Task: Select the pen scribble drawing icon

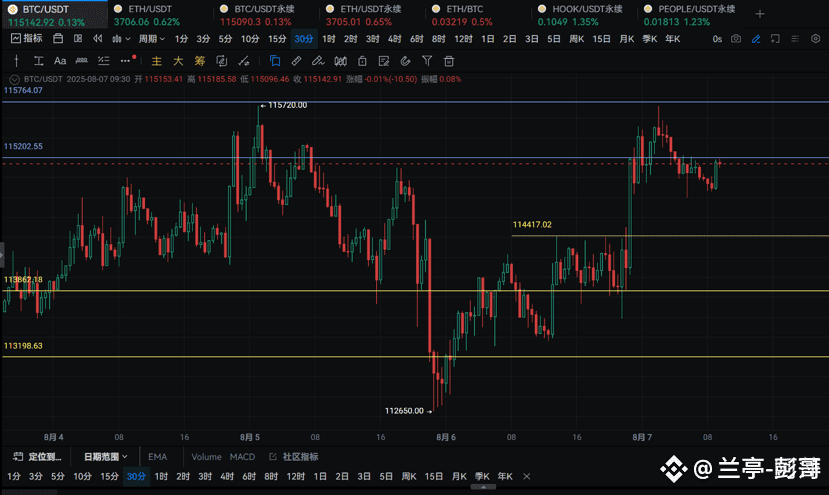Action: pos(318,61)
